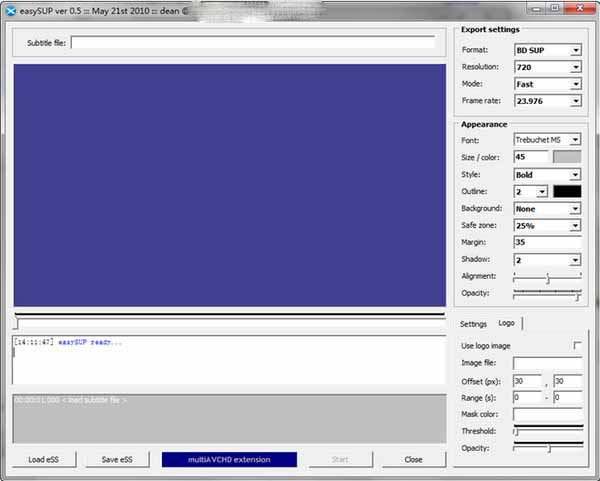This screenshot has width=600, height=481.
Task: Expand the Shadow dropdown
Action: tap(547, 260)
